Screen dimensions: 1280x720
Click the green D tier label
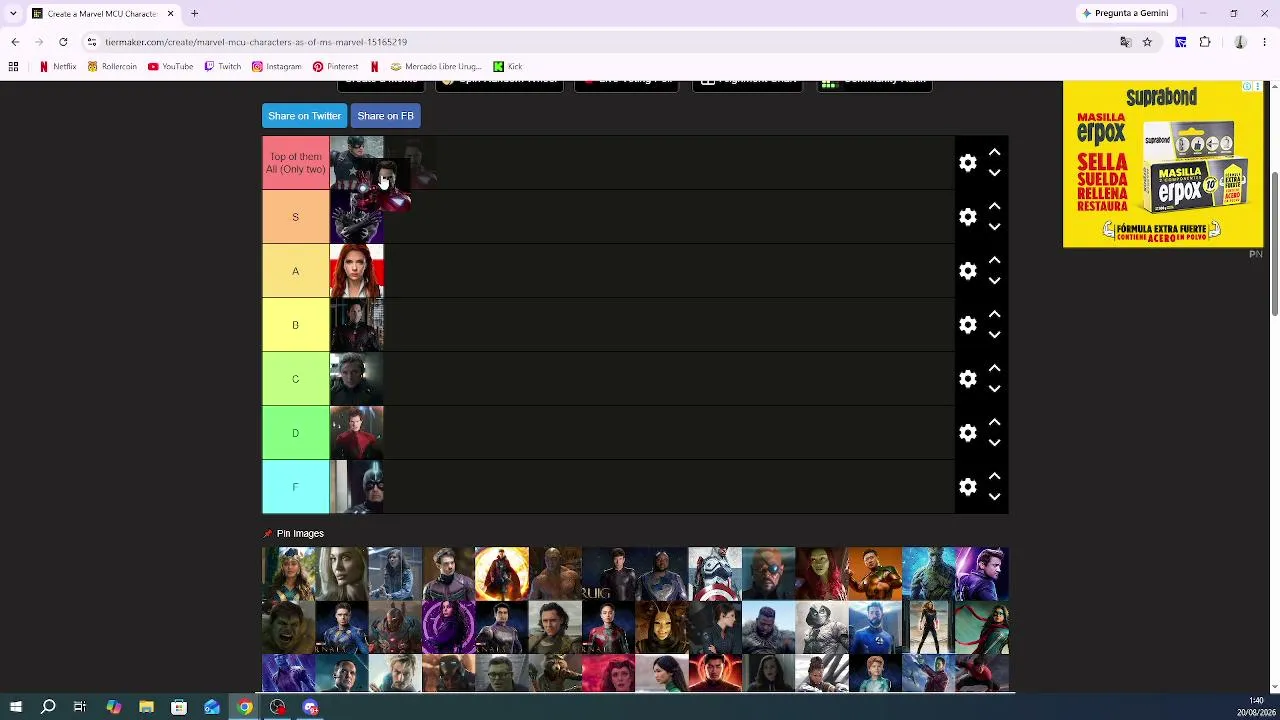(x=295, y=433)
